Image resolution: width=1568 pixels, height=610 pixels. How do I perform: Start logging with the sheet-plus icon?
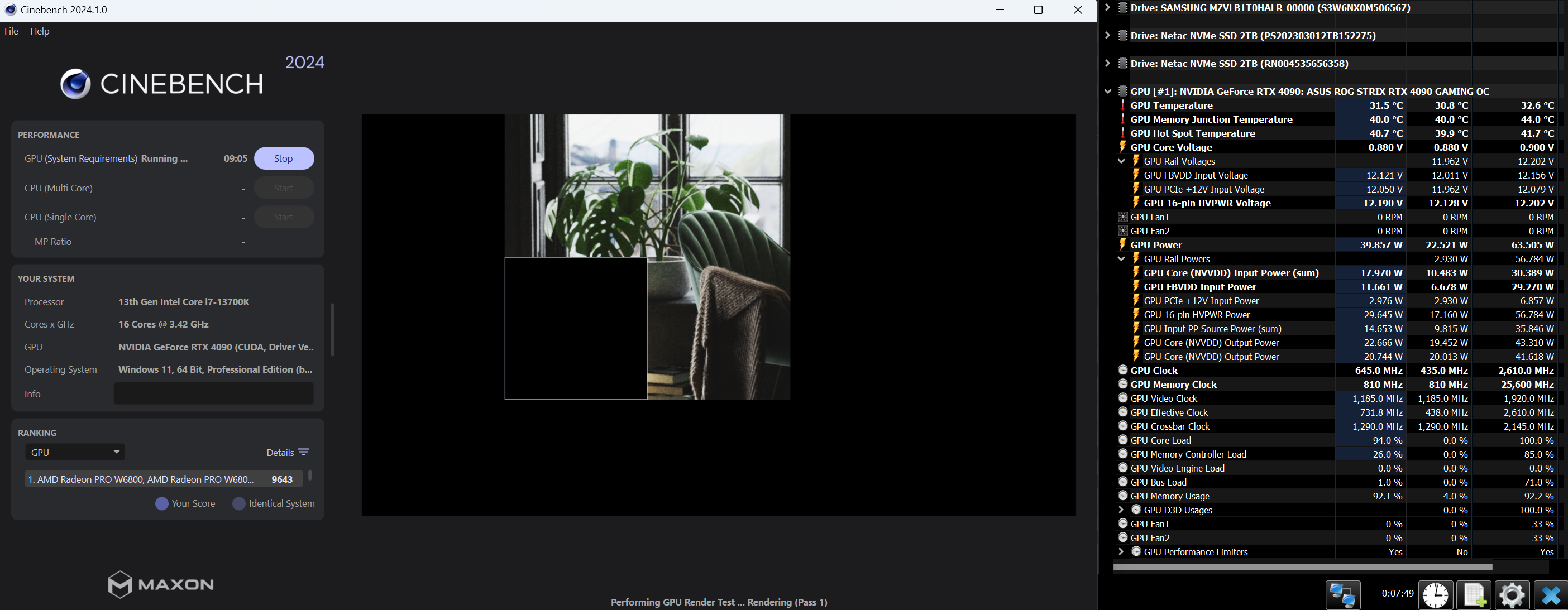click(x=1474, y=594)
